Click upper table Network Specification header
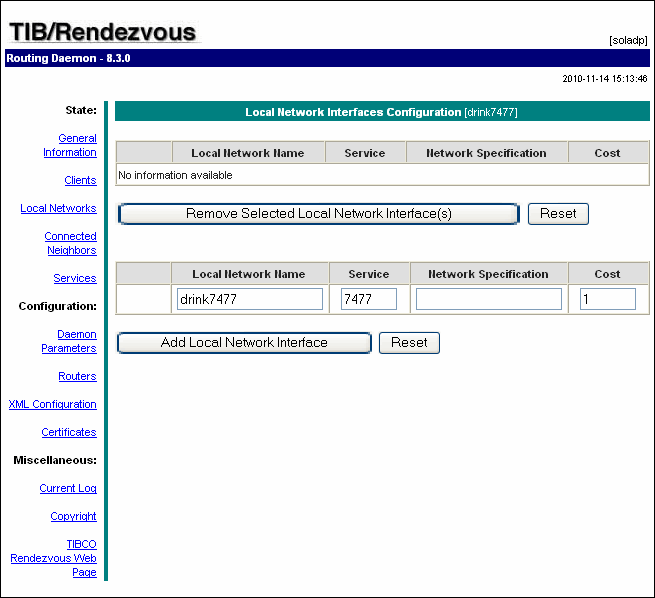Screen dimensions: 655x598 pyautogui.click(x=486, y=153)
